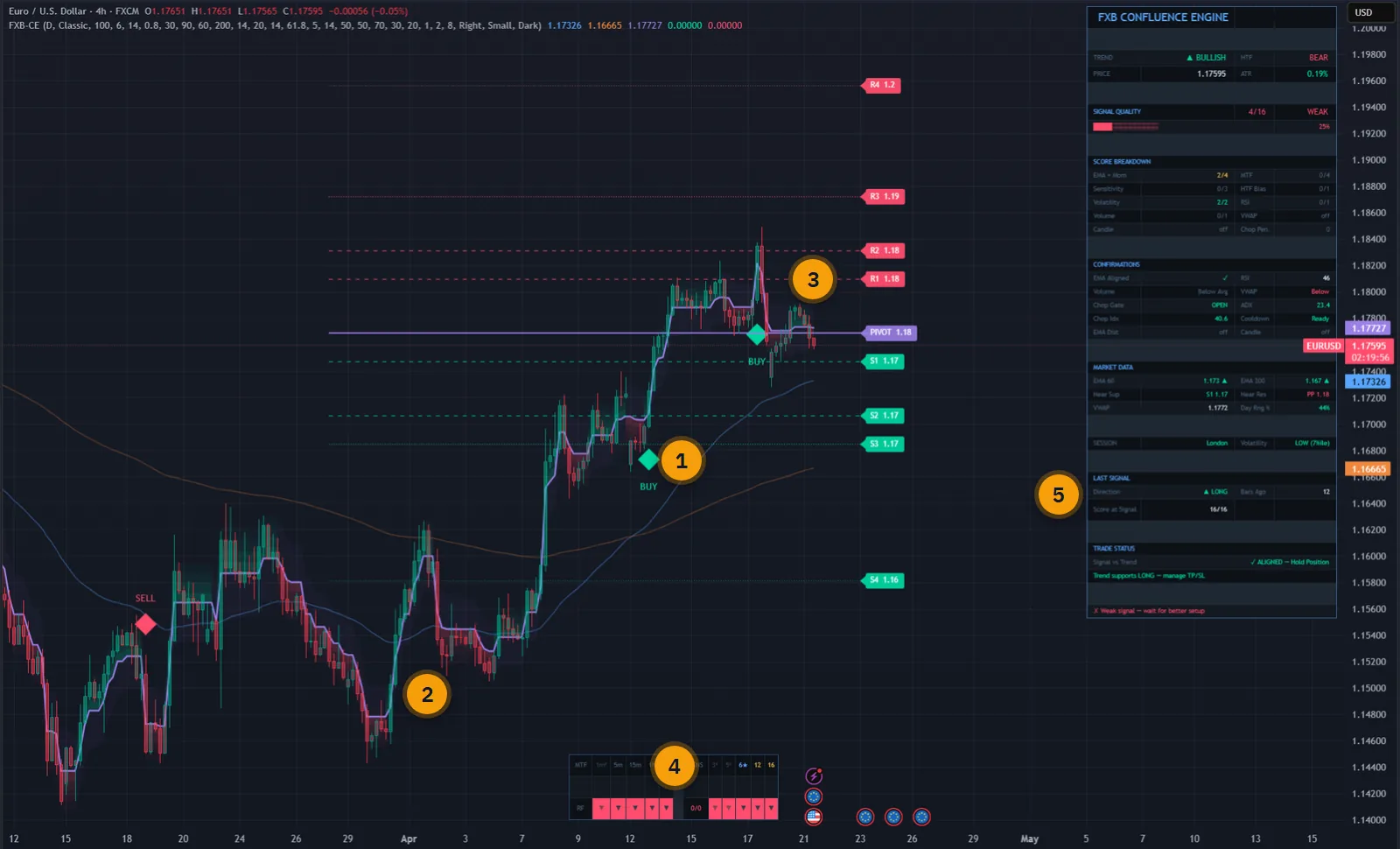Image resolution: width=1400 pixels, height=849 pixels.
Task: Open the purple lightning event icon
Action: click(x=814, y=775)
